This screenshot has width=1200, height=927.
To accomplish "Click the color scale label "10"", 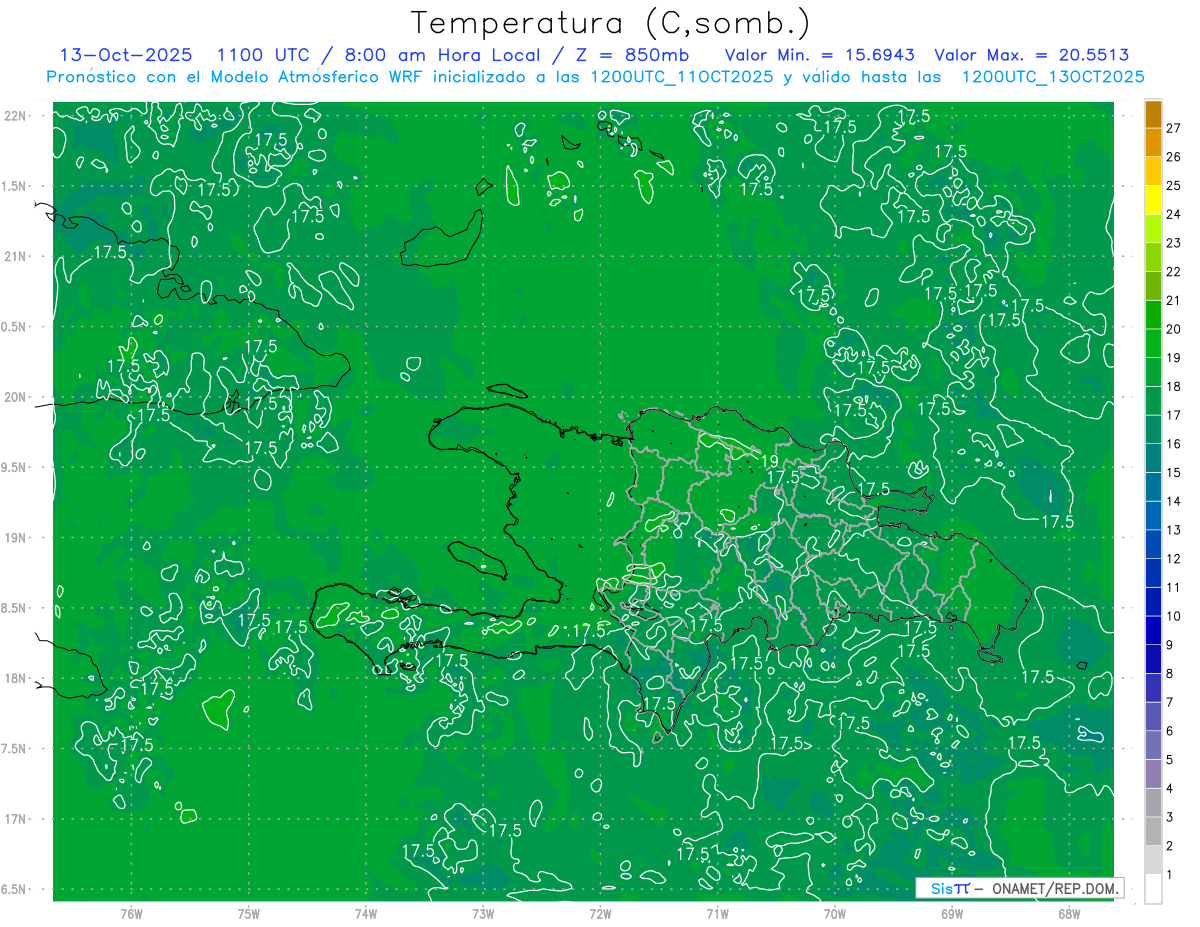I will click(1175, 616).
